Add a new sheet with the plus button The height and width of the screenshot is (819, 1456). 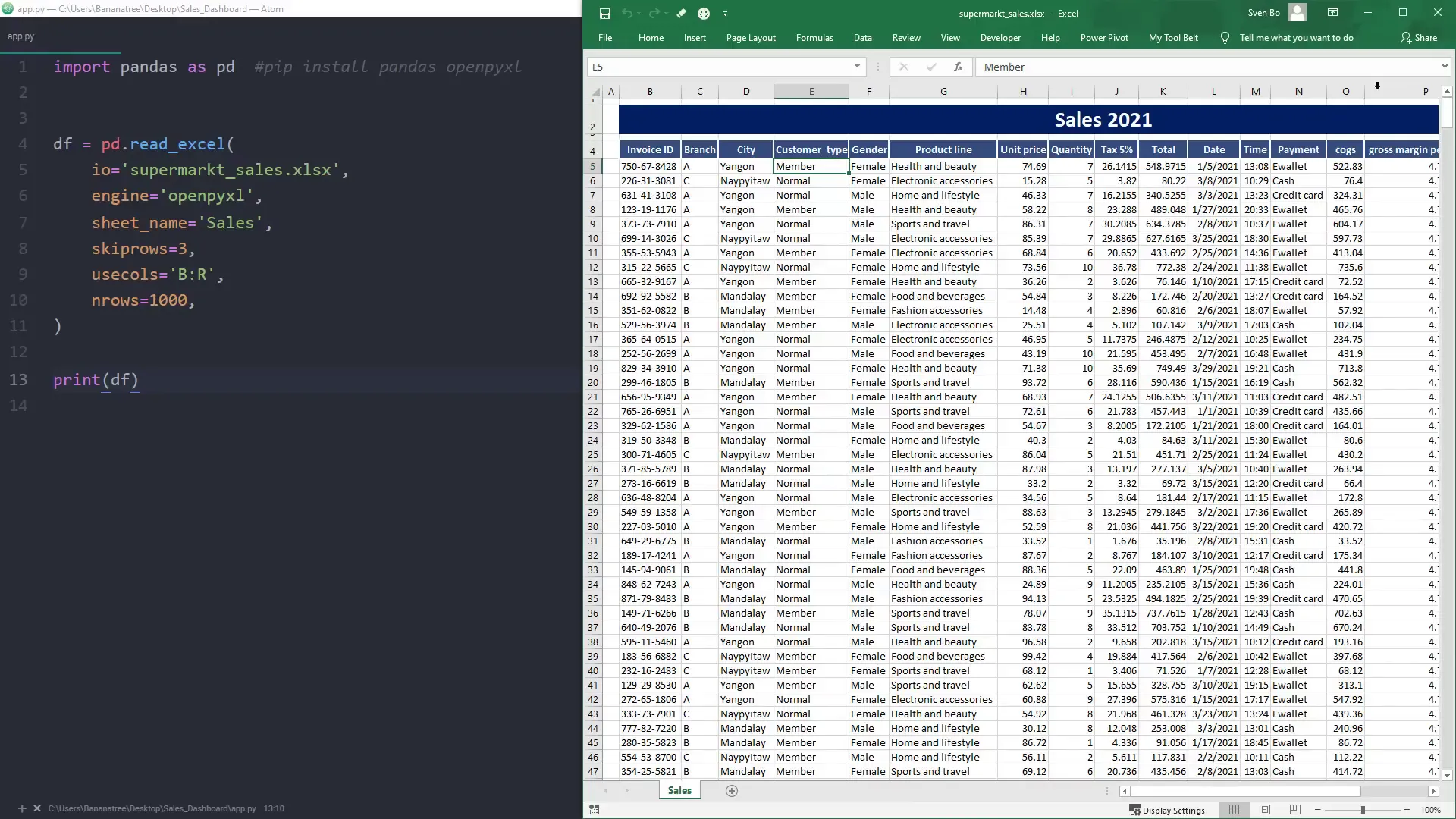731,791
